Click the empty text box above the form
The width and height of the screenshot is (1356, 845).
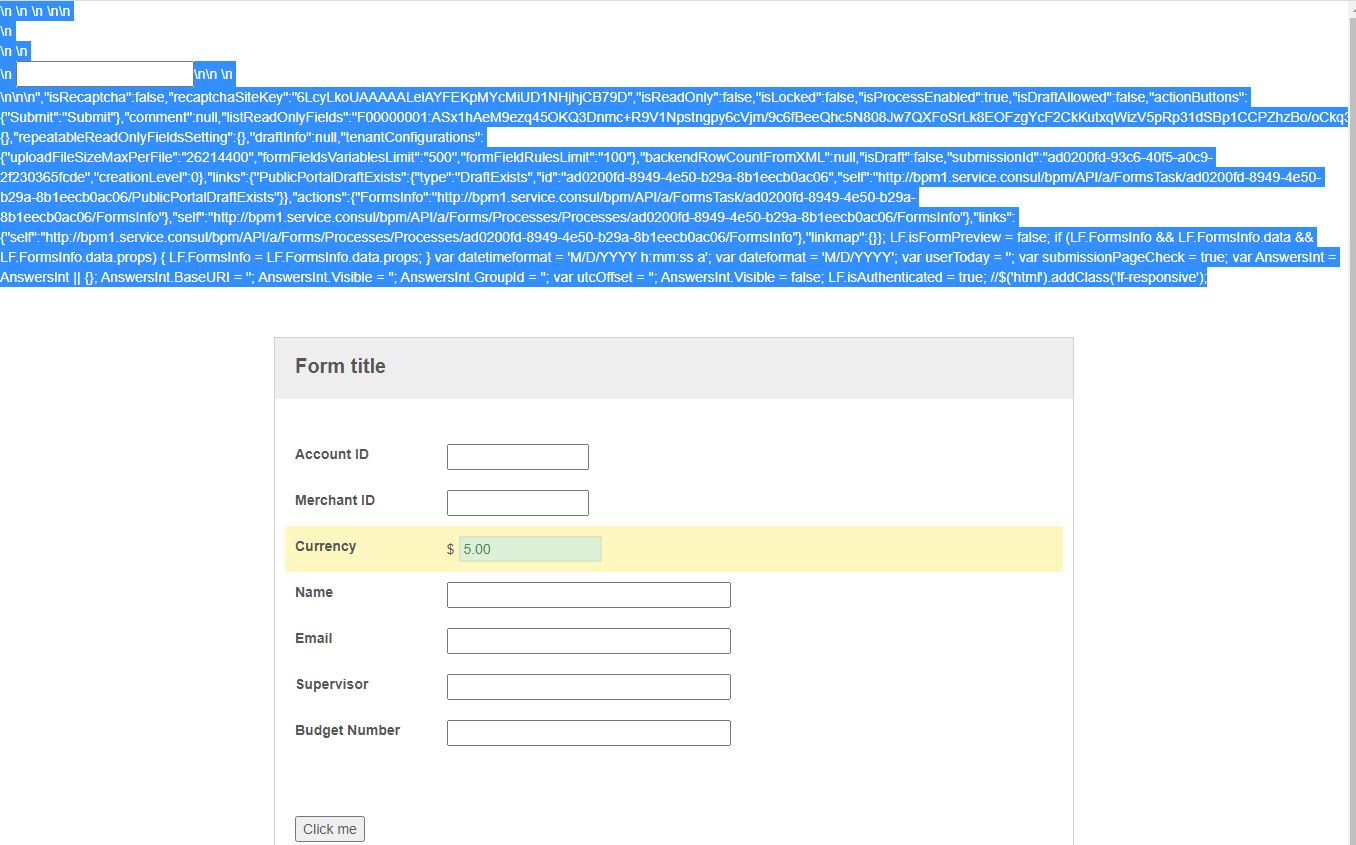(105, 74)
